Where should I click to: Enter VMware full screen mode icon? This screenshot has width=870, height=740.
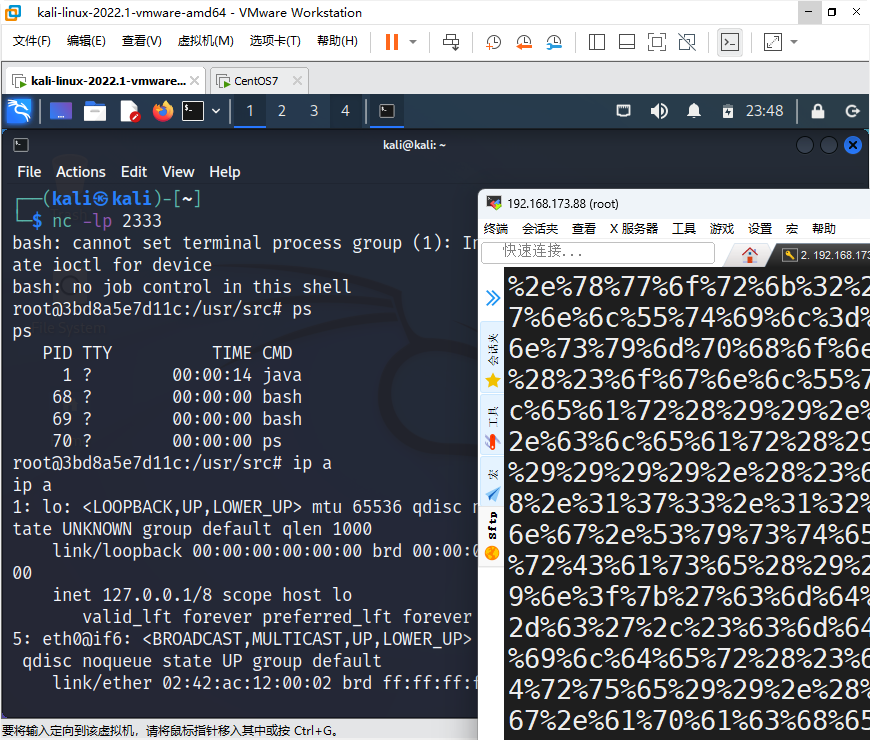pyautogui.click(x=656, y=42)
